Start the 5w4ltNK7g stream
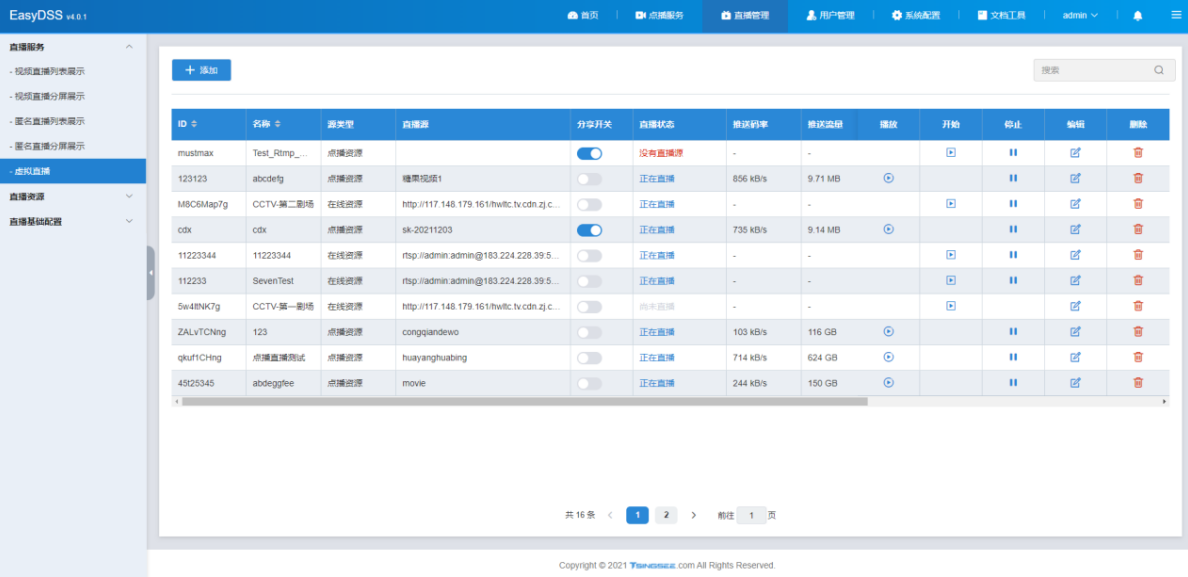 point(950,306)
